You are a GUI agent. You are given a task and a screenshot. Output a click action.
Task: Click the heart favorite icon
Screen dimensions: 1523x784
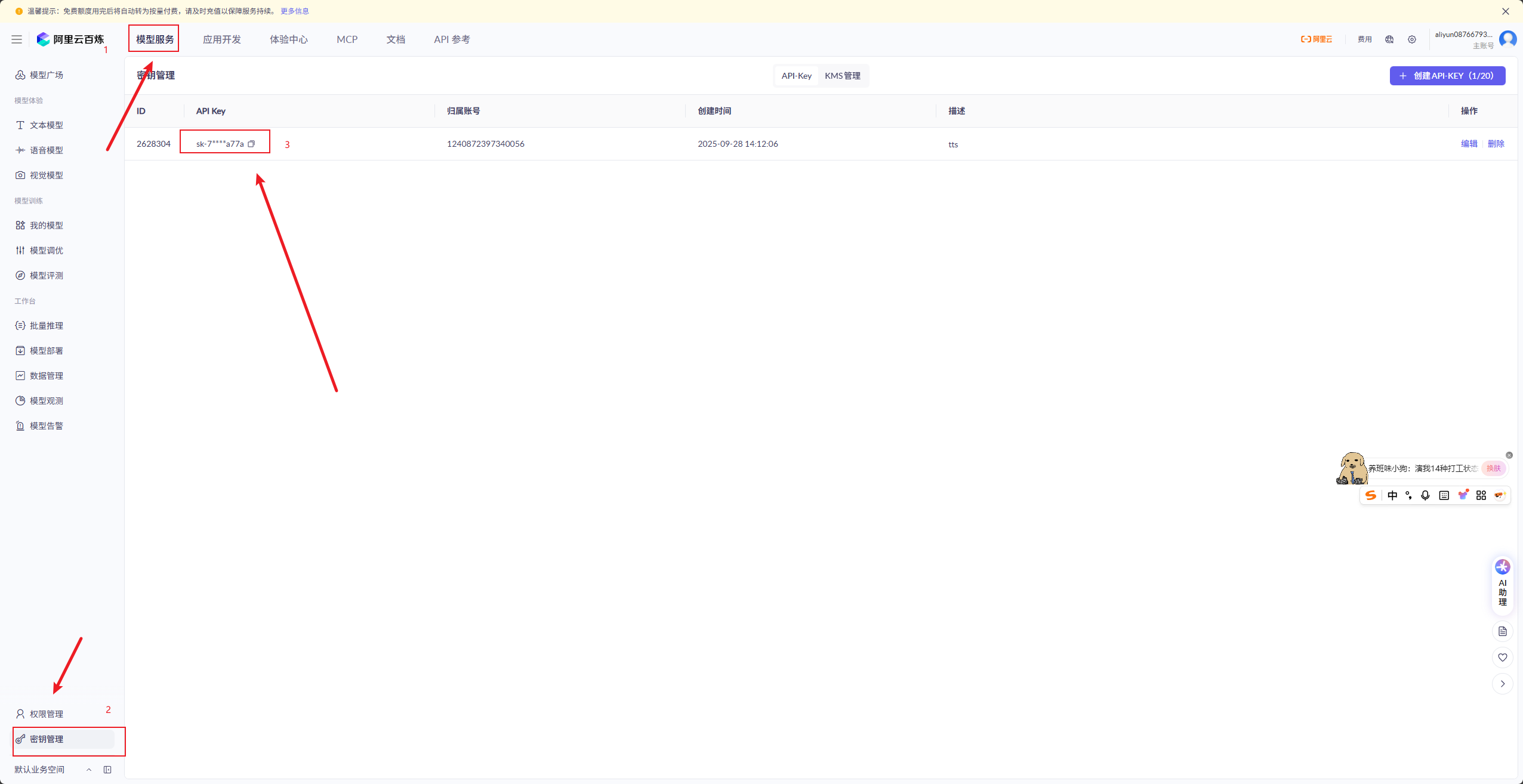[x=1502, y=658]
